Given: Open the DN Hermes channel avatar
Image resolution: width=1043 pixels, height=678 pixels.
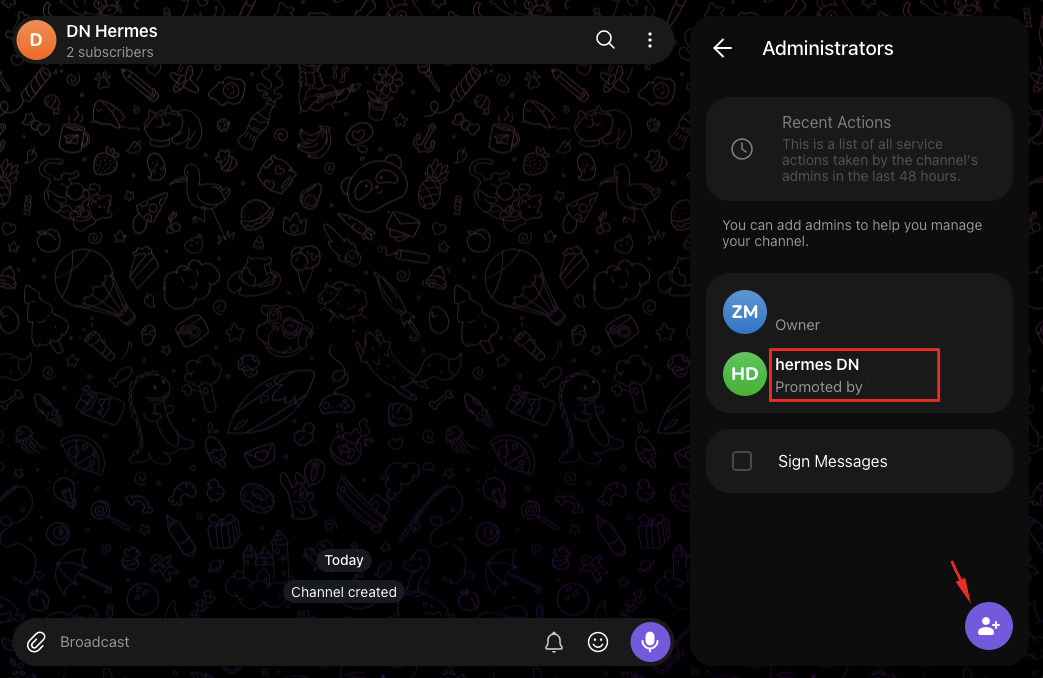Looking at the screenshot, I should coord(37,40).
